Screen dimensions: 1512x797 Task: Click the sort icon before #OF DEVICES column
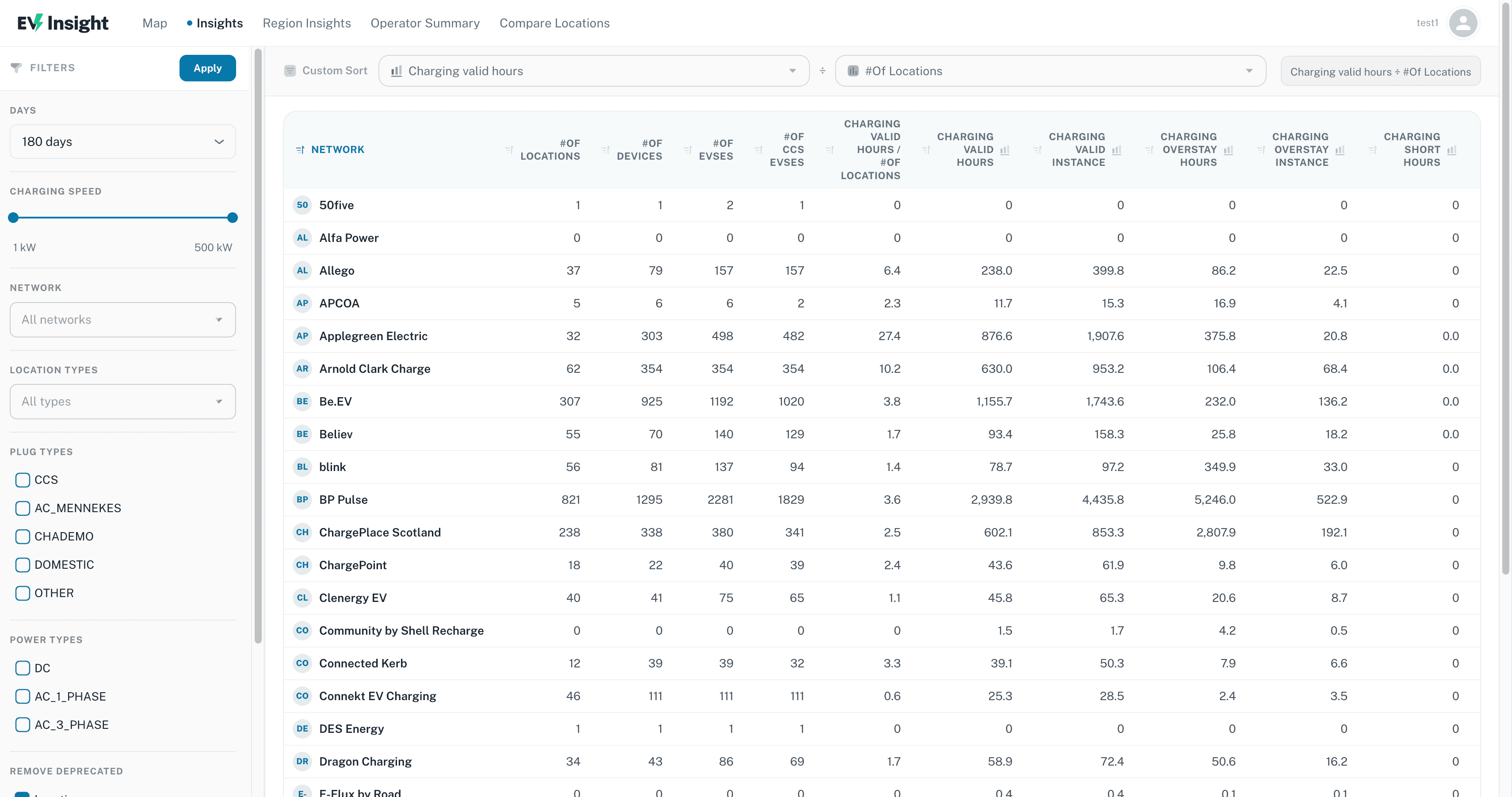[606, 150]
